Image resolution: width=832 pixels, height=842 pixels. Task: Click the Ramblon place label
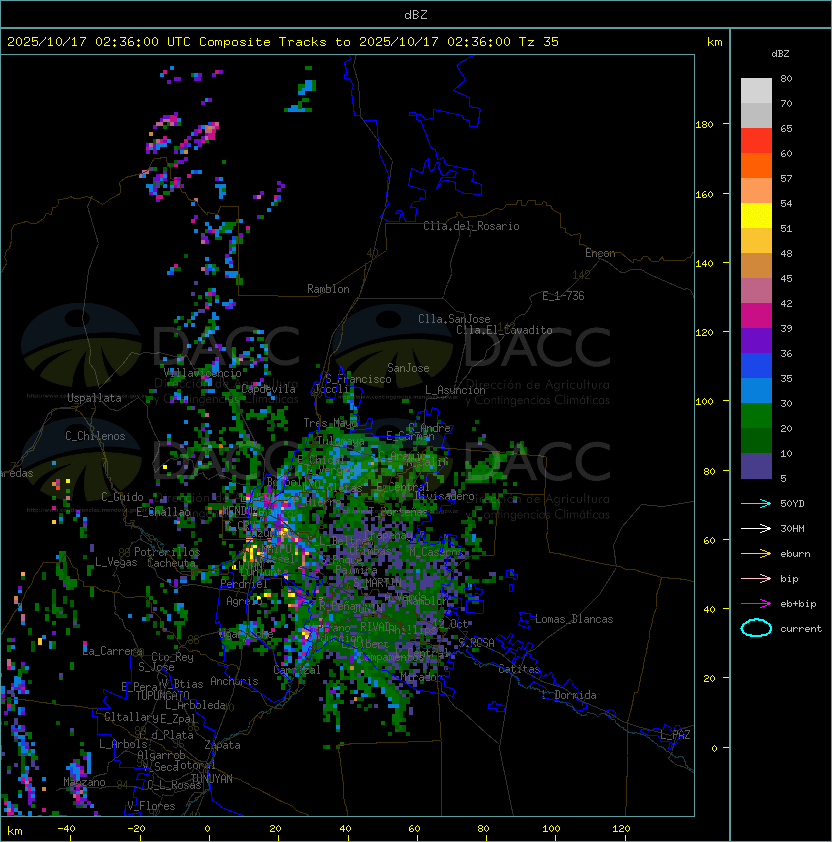[328, 289]
